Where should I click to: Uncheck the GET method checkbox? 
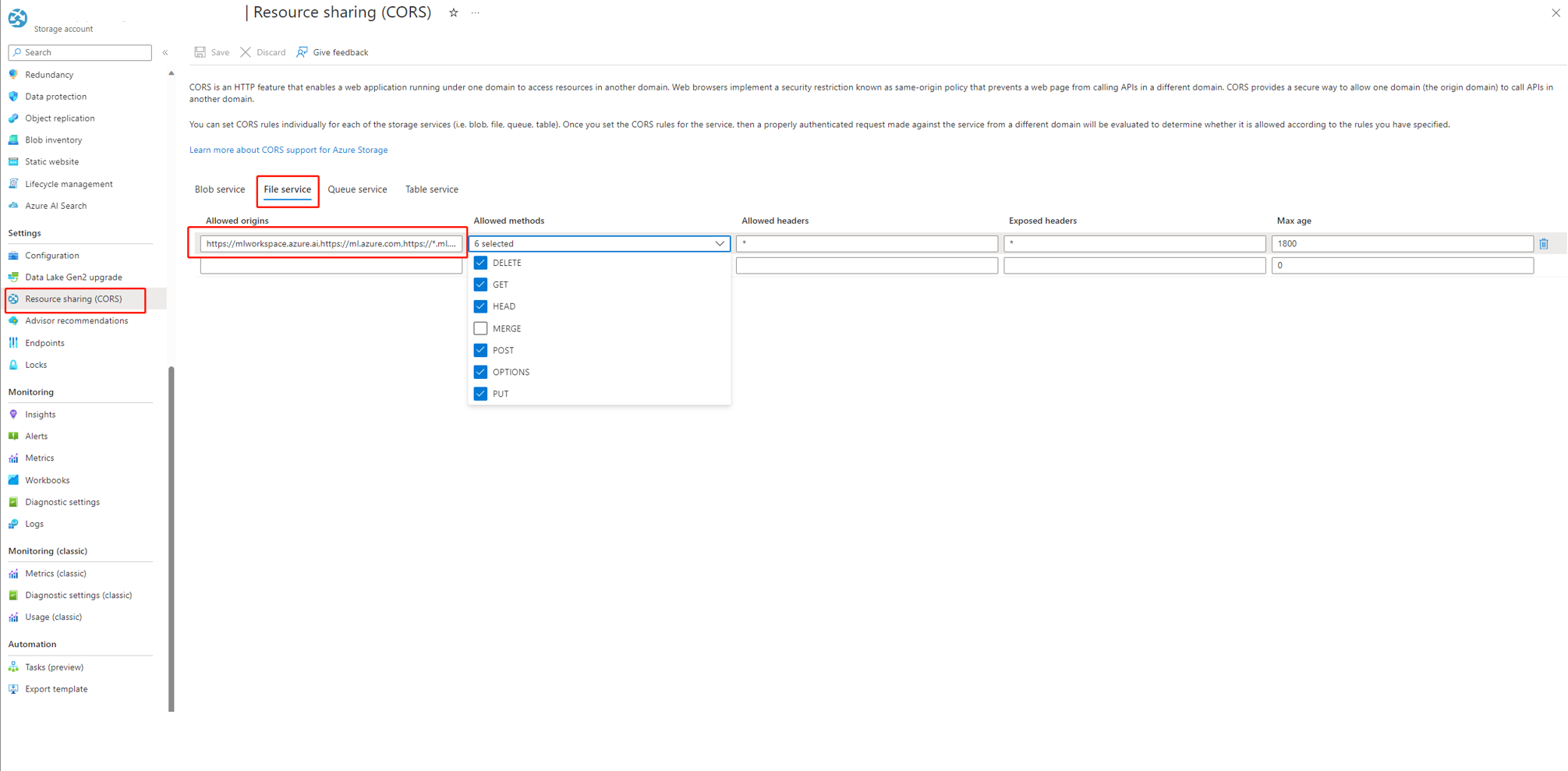pos(480,285)
